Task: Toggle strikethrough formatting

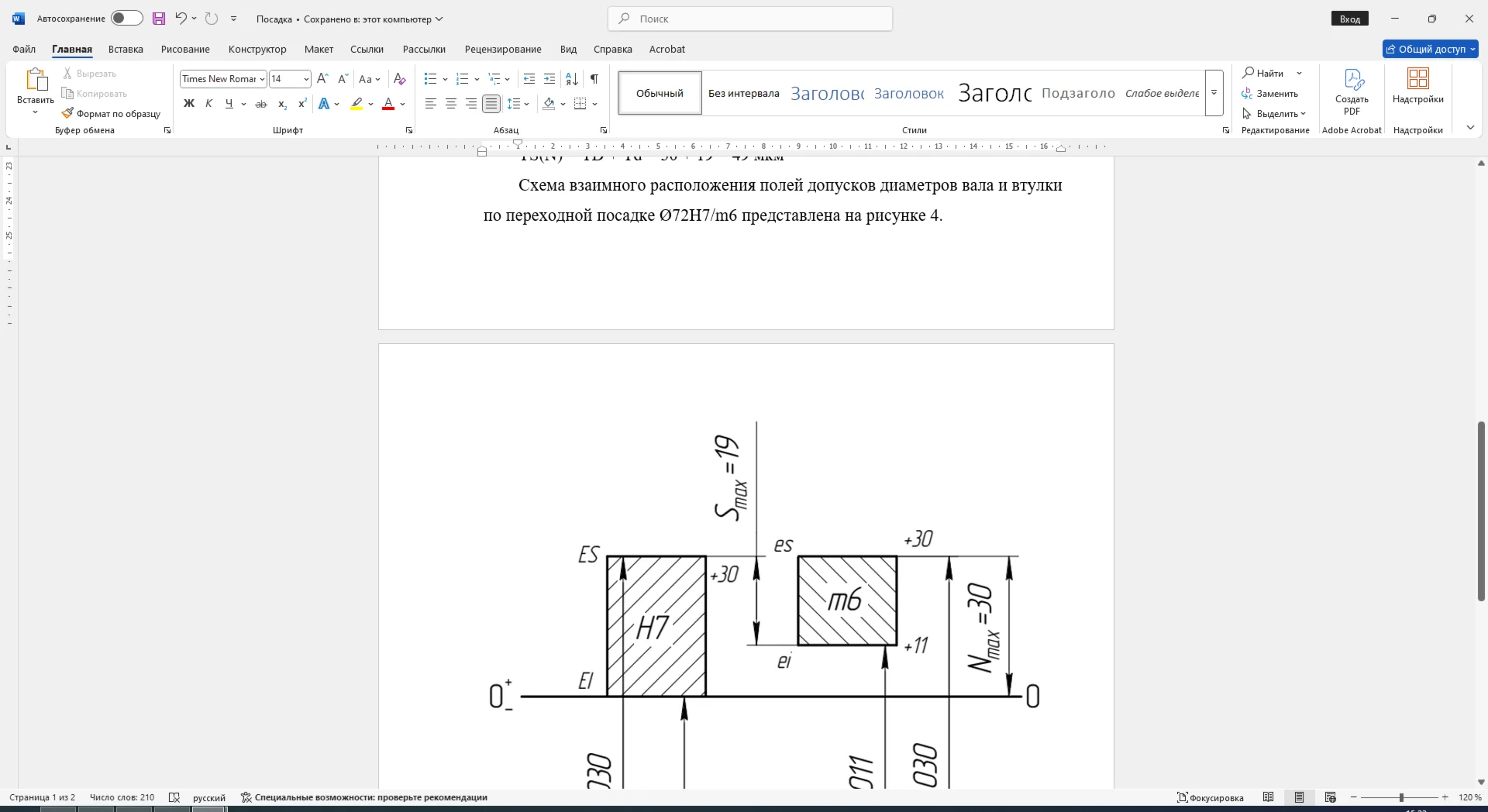Action: pos(261,103)
